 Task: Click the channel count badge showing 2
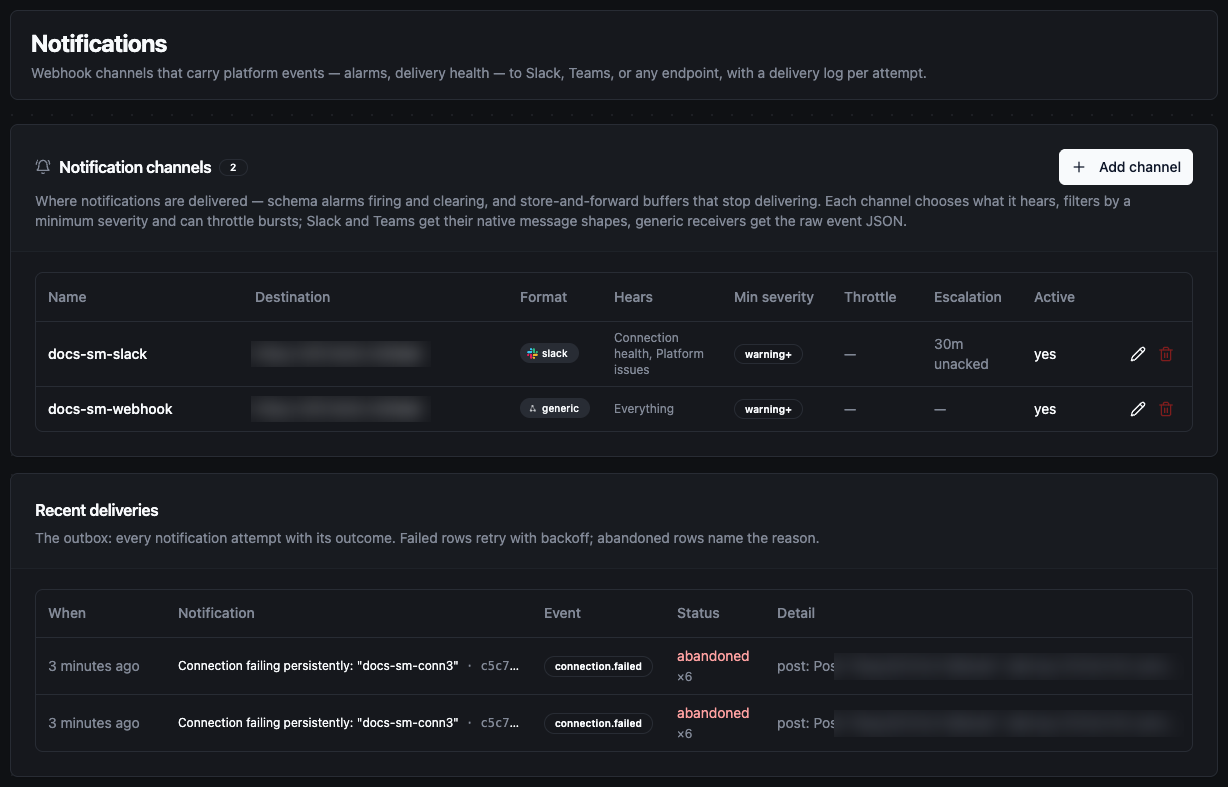coord(234,167)
